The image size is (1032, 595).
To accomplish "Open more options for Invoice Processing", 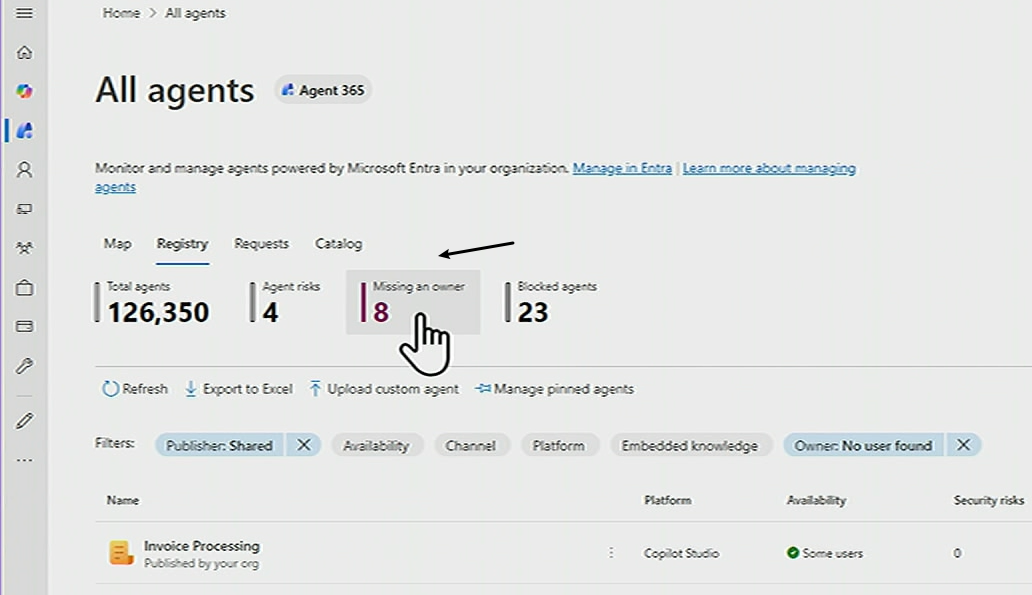I will point(611,553).
